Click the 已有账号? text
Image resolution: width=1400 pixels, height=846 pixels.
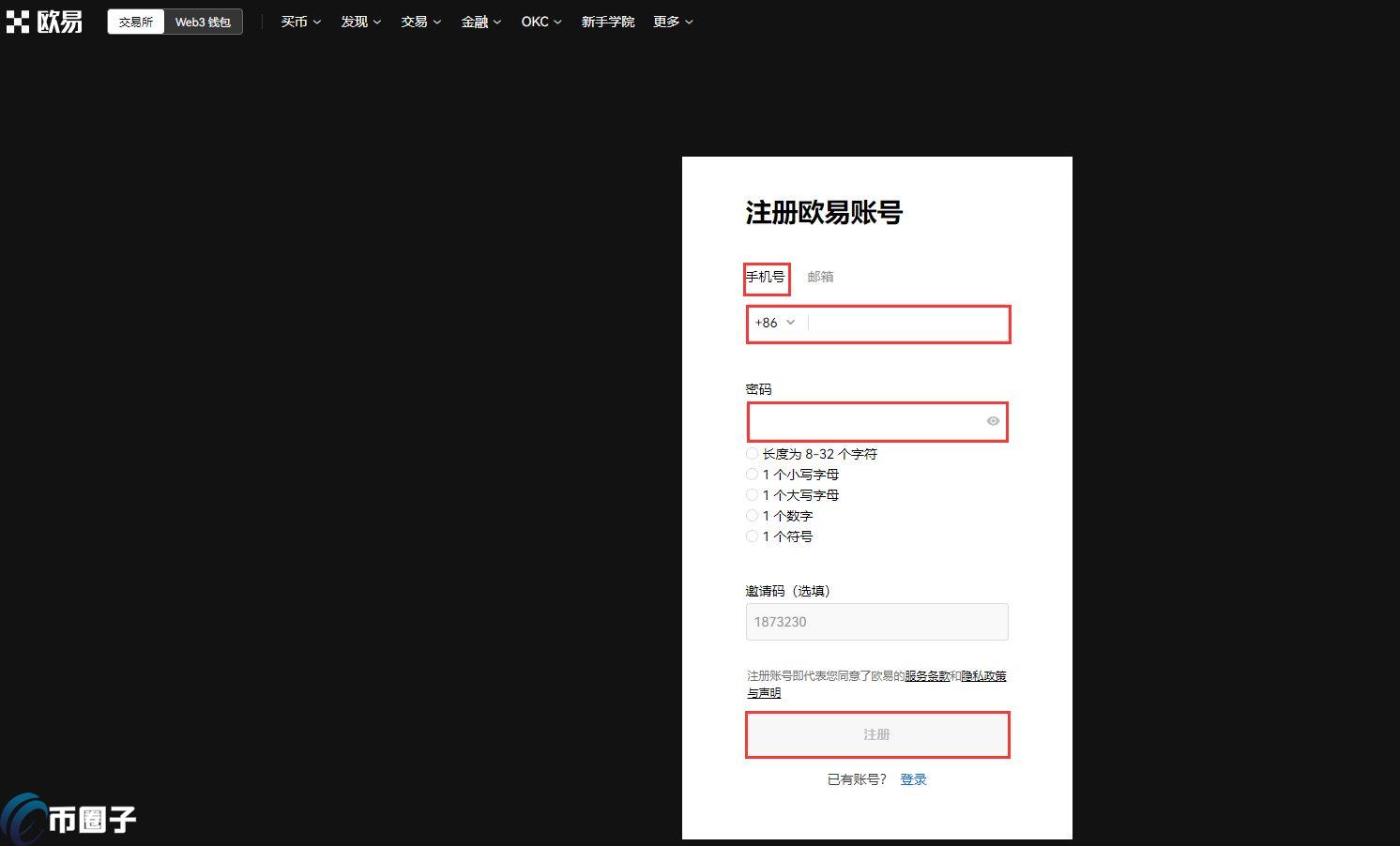pos(857,779)
